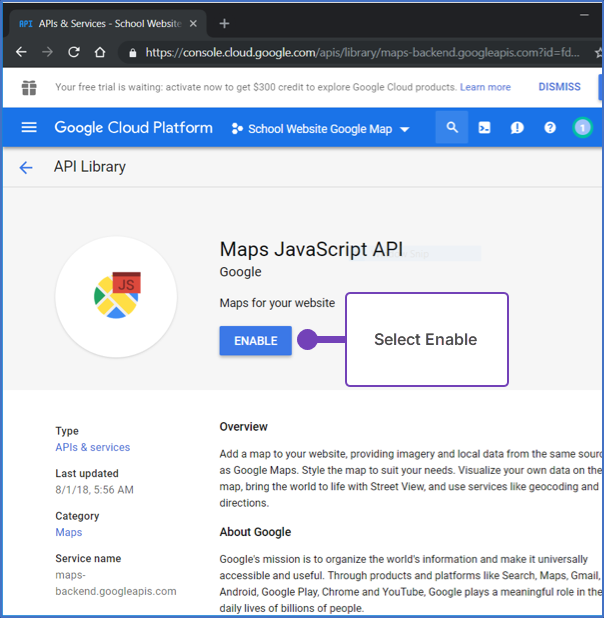604x618 pixels.
Task: Open the help question mark icon
Action: click(x=549, y=128)
